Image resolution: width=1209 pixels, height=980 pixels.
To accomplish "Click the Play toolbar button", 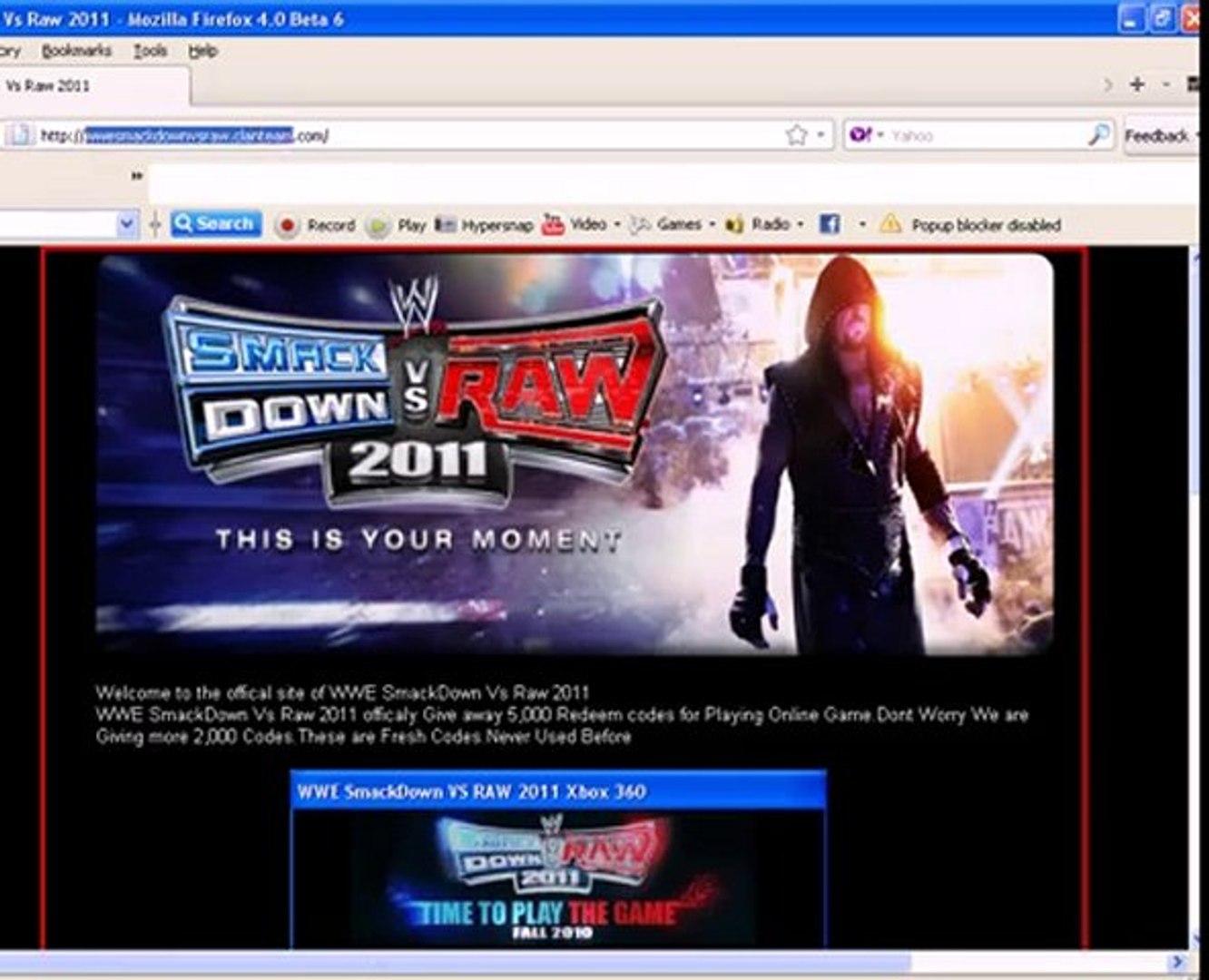I will coord(397,224).
